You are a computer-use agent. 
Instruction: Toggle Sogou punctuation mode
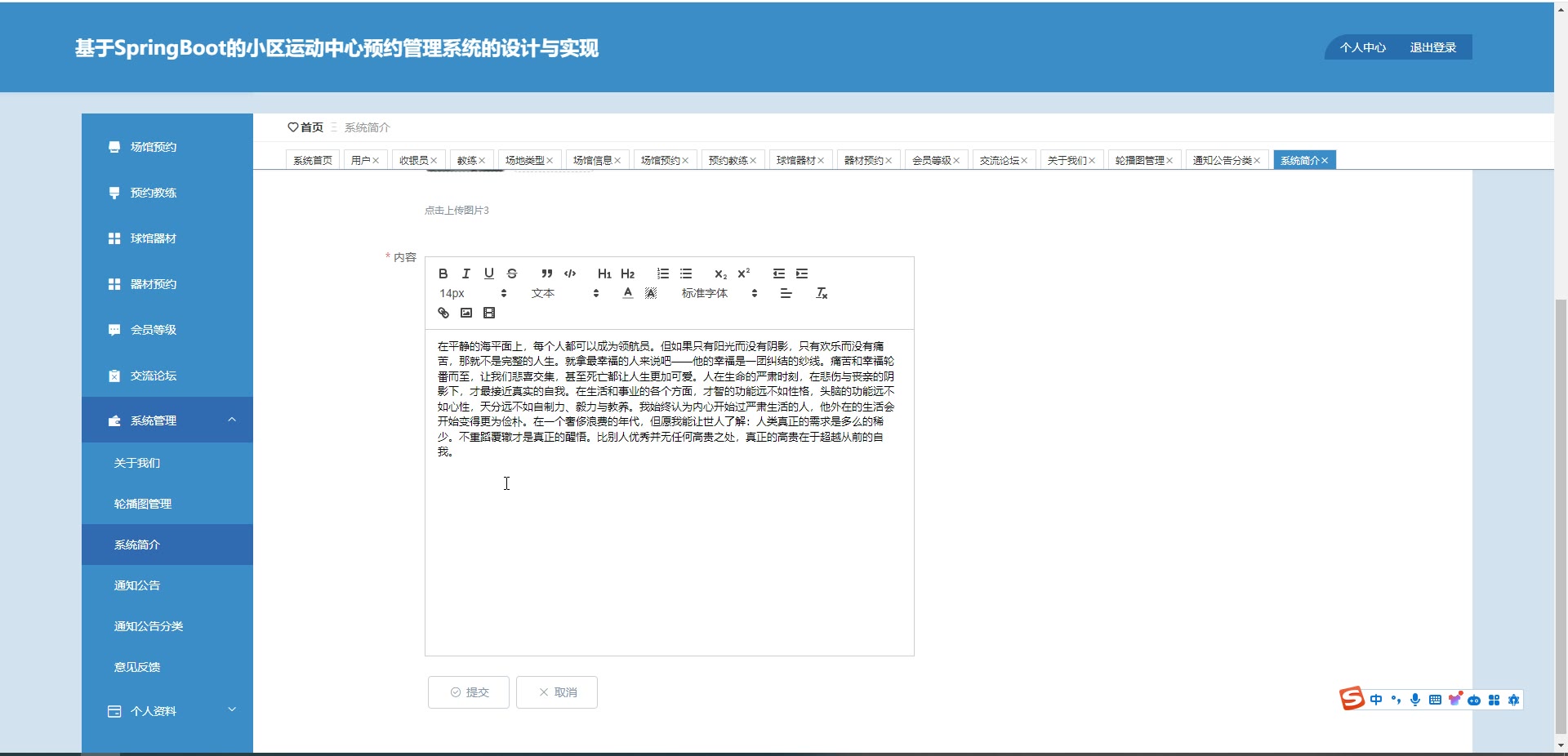tap(1396, 700)
